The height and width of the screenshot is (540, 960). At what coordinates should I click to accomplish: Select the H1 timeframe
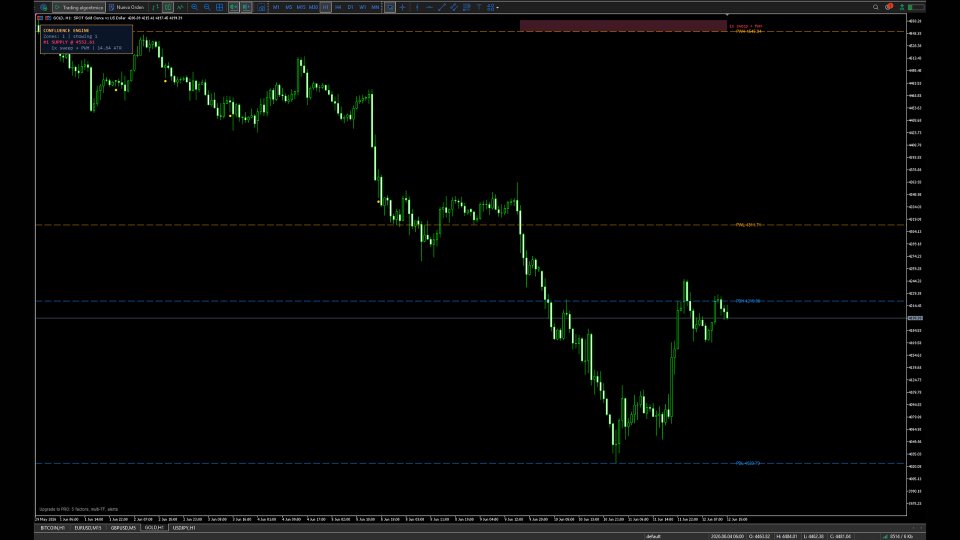pyautogui.click(x=326, y=7)
